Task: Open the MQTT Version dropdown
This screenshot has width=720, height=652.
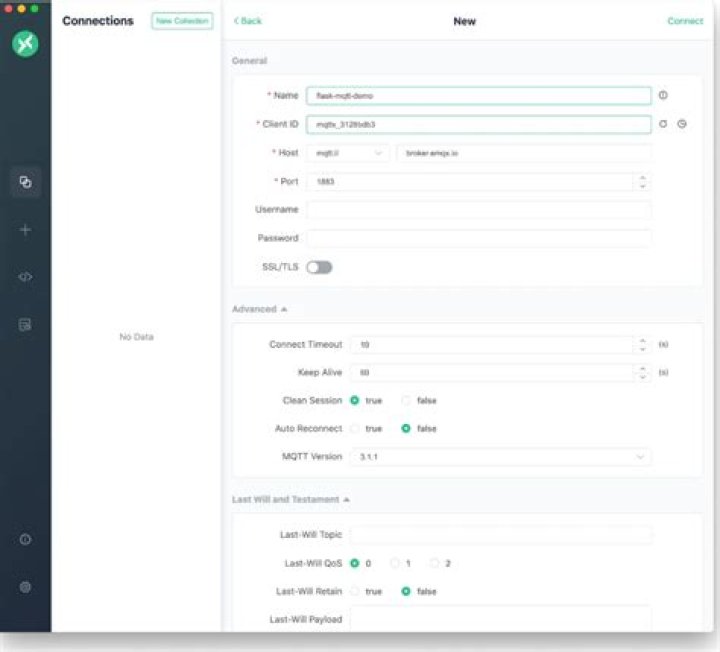Action: [501, 457]
